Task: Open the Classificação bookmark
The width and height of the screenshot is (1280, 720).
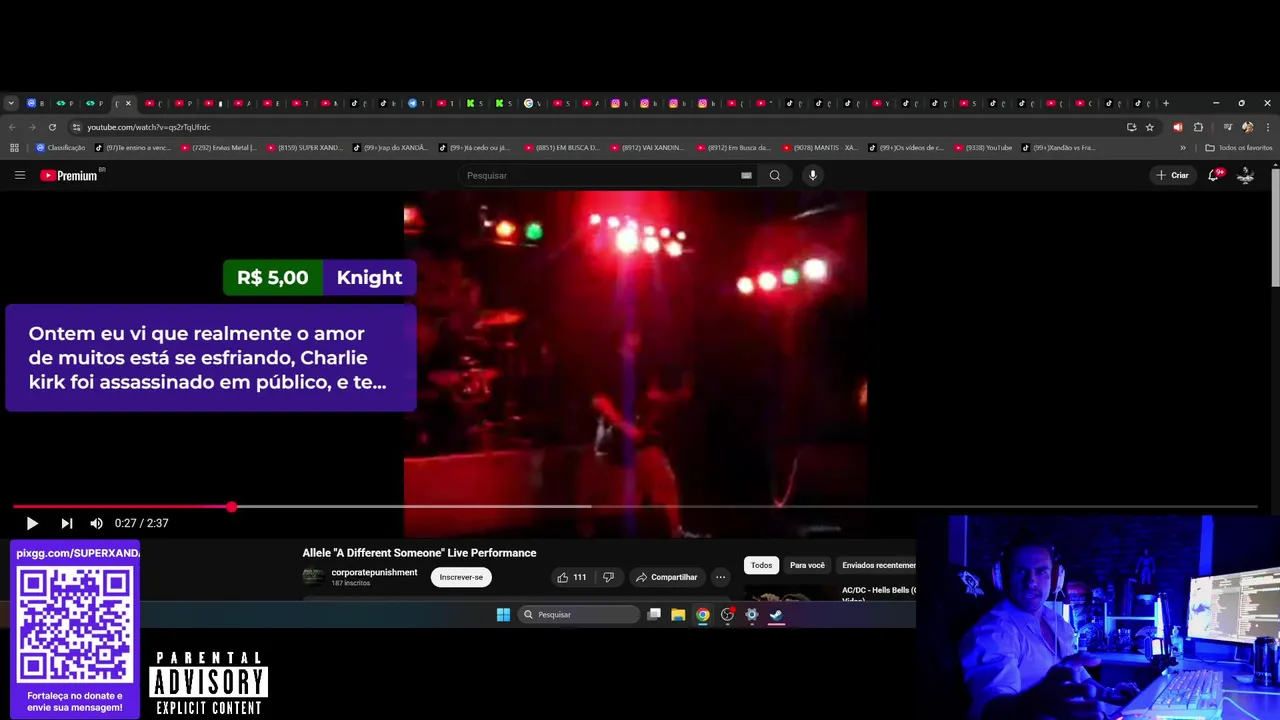Action: 60,148
